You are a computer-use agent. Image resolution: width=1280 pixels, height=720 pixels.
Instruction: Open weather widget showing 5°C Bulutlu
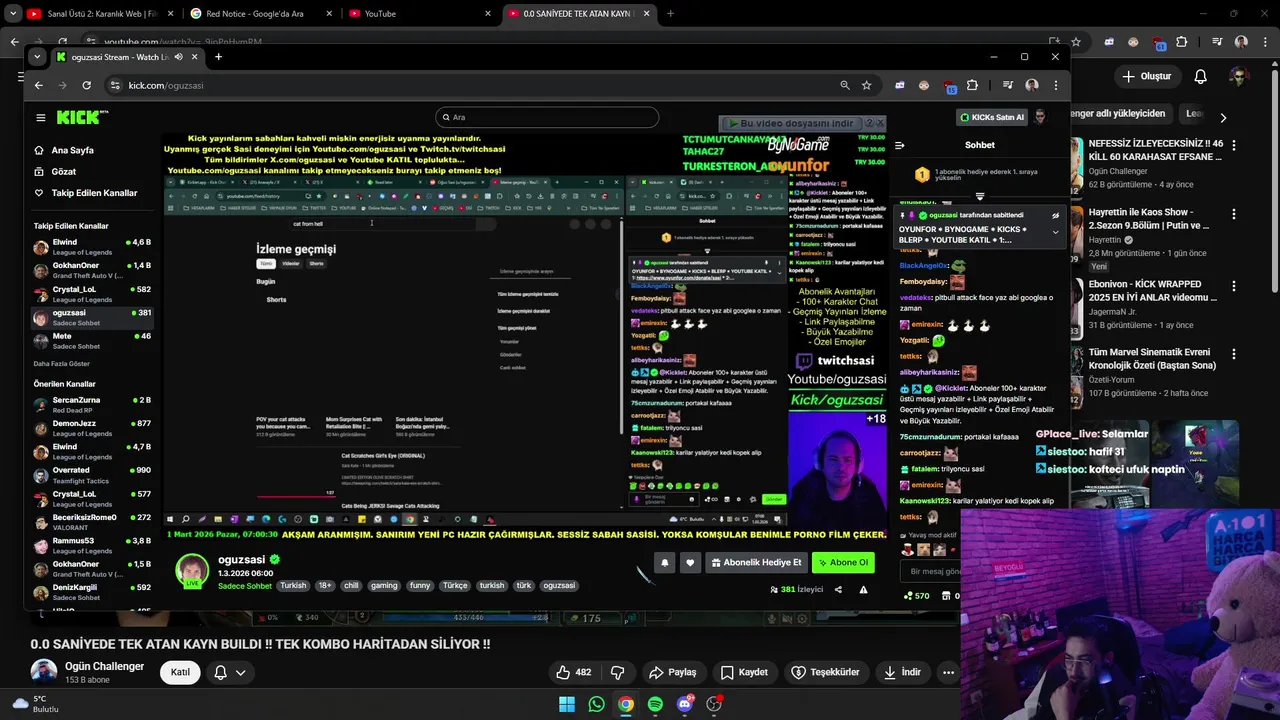point(36,704)
